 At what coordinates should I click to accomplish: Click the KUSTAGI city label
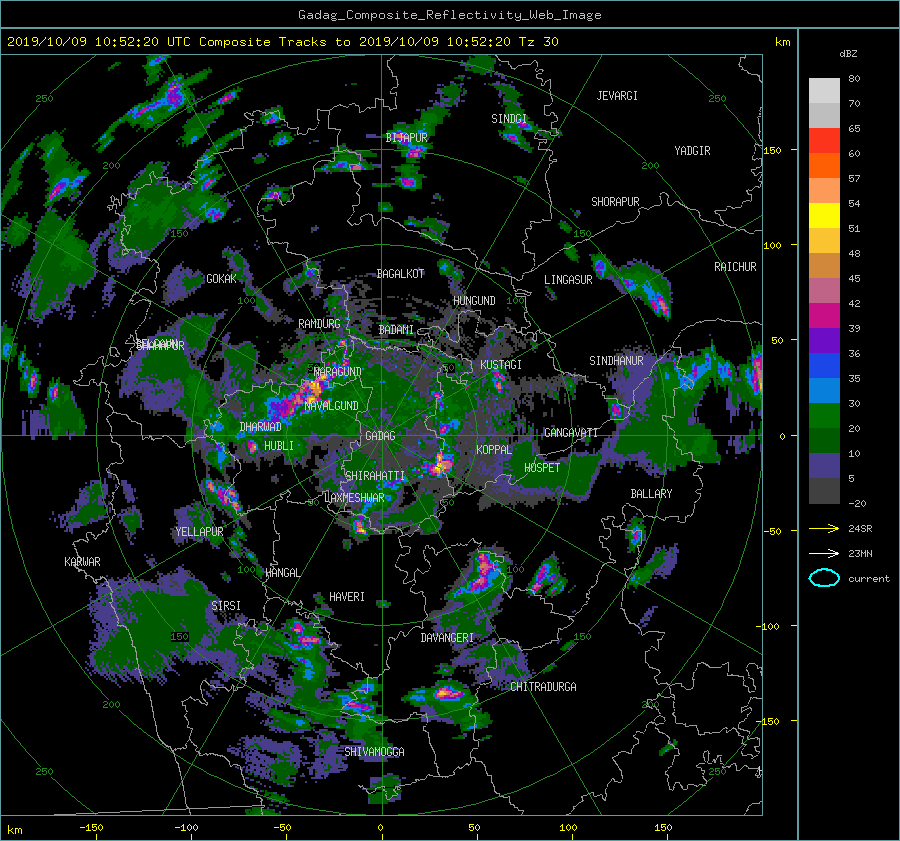[x=501, y=365]
